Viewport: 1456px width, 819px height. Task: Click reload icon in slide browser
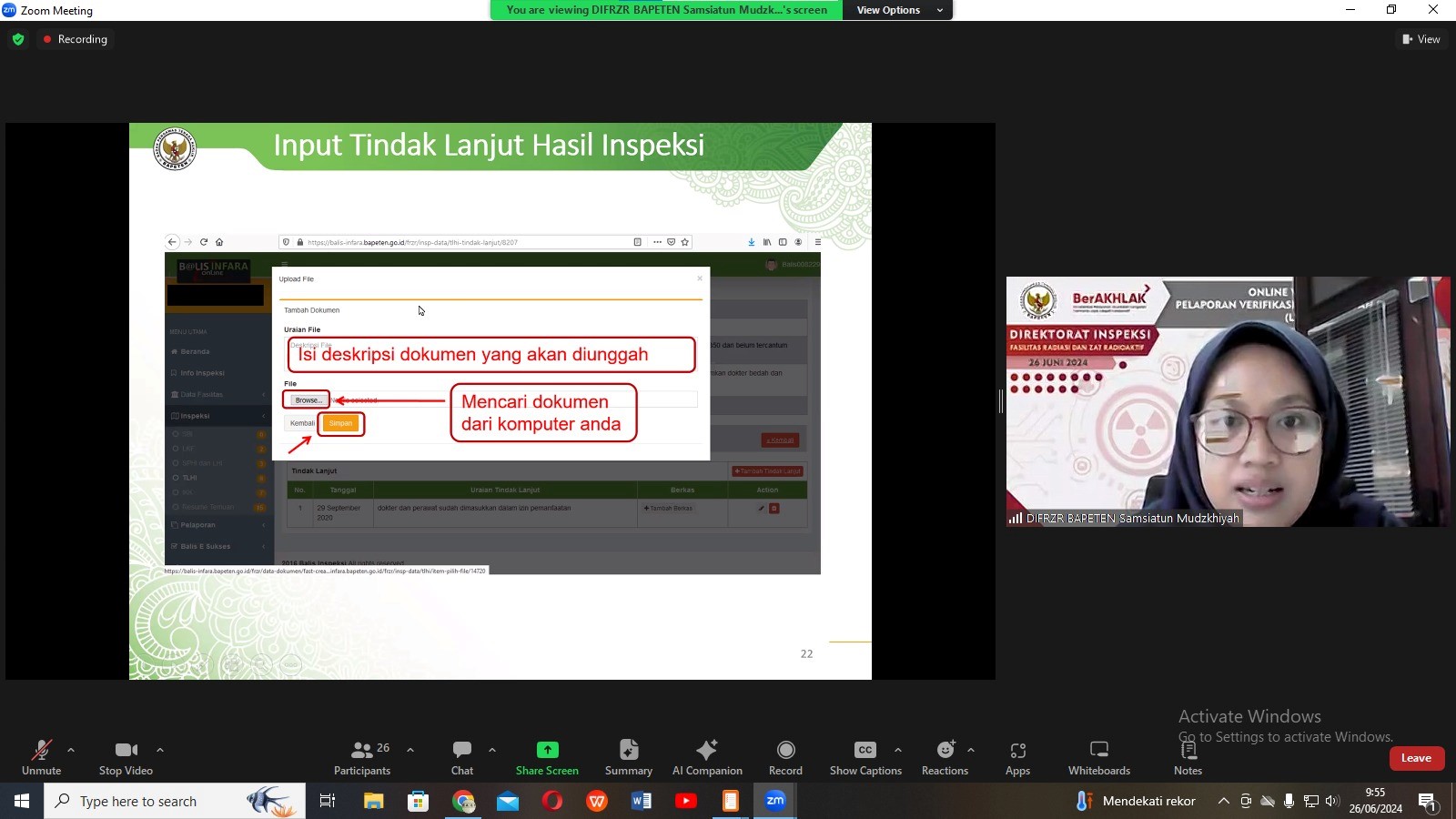pos(204,242)
